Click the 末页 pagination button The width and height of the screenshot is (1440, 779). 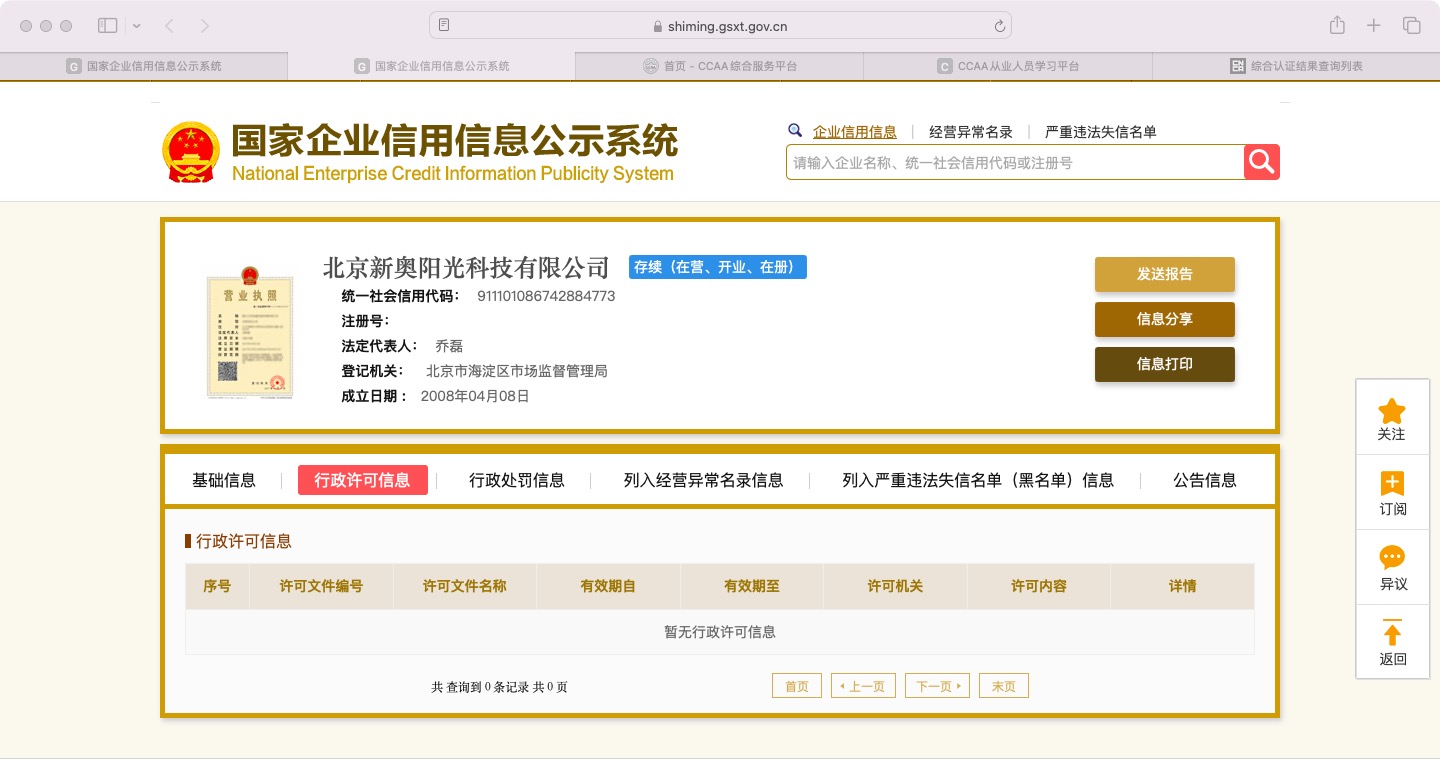click(1004, 686)
